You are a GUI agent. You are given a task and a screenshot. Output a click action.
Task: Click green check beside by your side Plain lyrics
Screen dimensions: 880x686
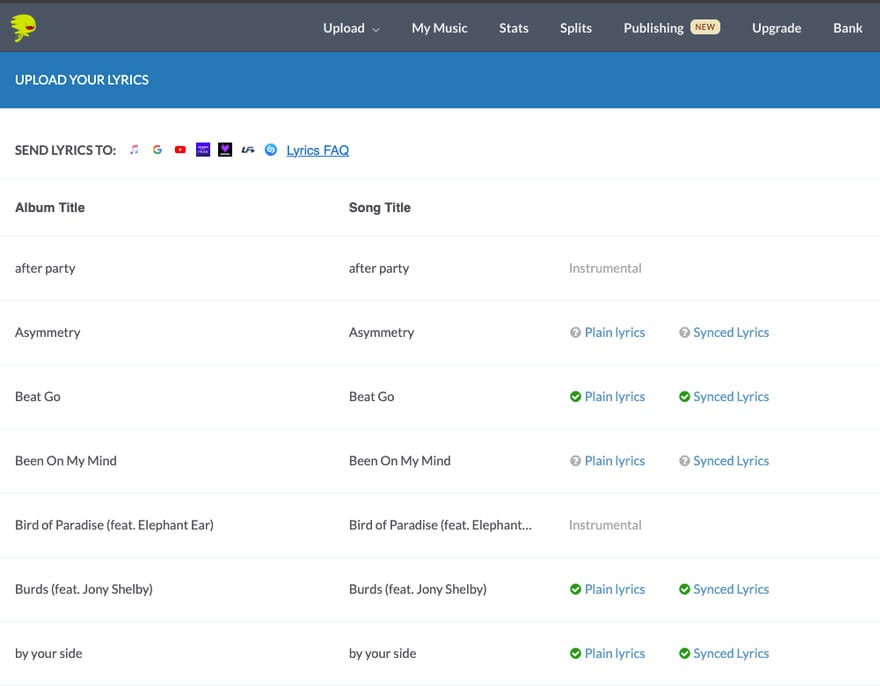pyautogui.click(x=575, y=653)
